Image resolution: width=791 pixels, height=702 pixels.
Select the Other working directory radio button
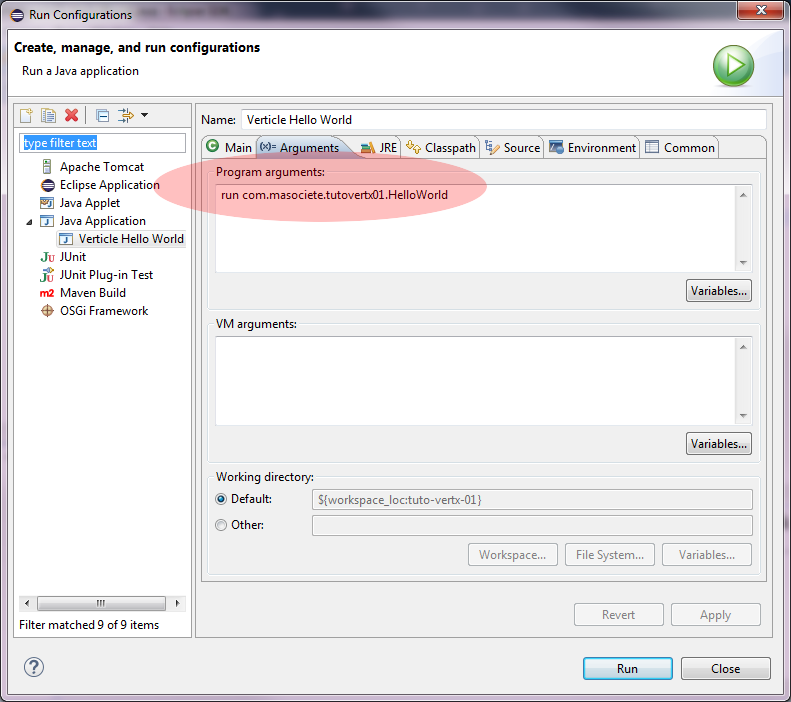221,525
